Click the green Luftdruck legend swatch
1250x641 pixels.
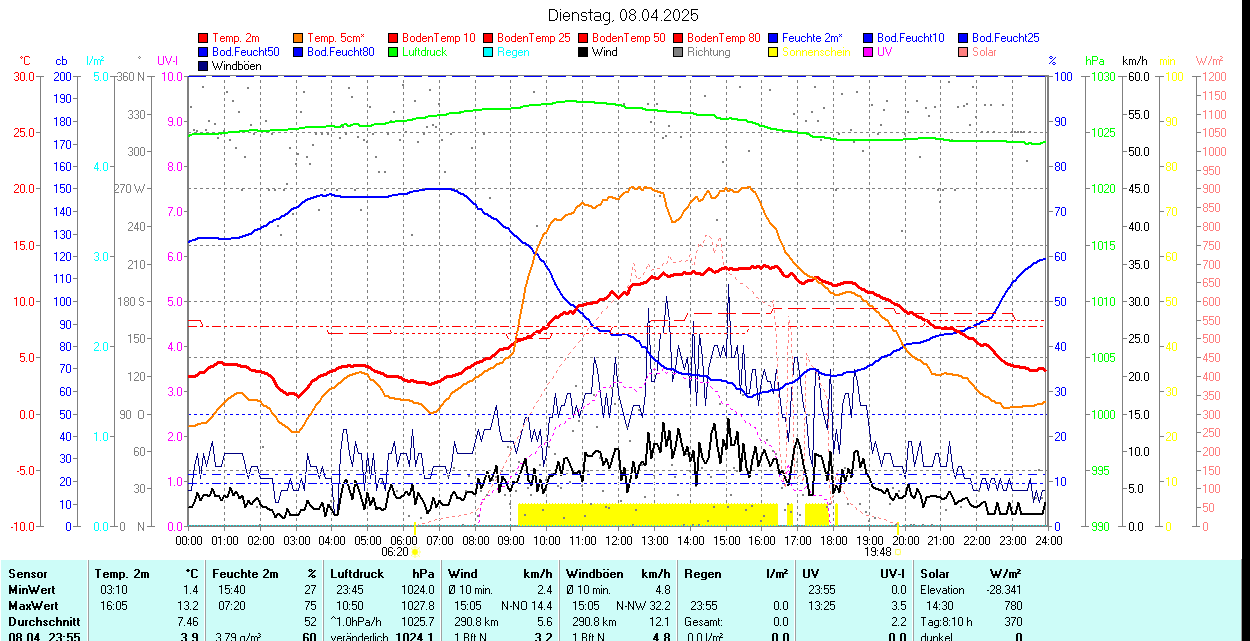point(393,52)
